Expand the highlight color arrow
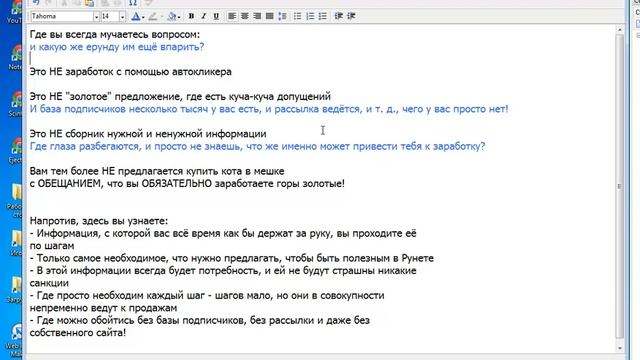Screen dimensions: 640x360 (x=161, y=17)
